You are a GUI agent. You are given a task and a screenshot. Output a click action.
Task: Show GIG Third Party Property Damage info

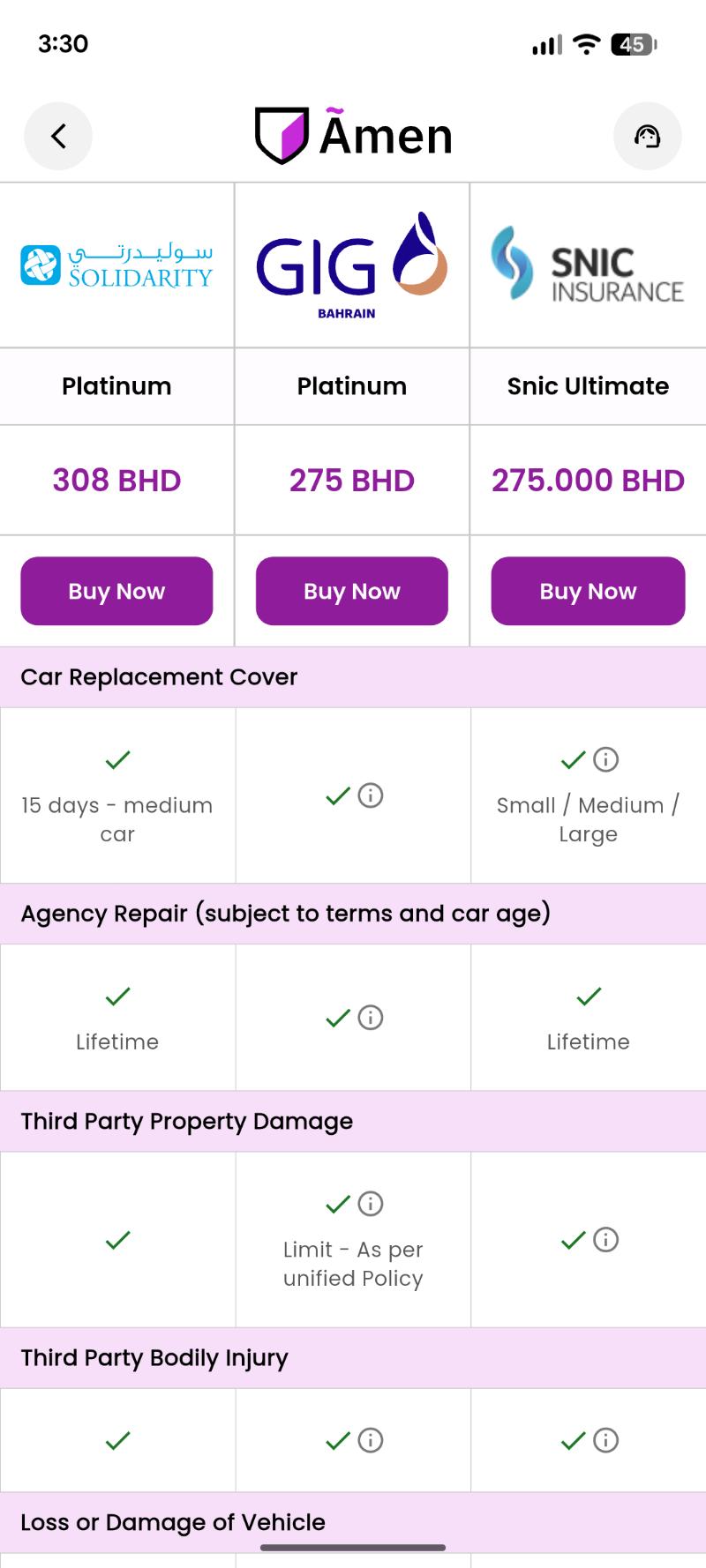point(371,1203)
